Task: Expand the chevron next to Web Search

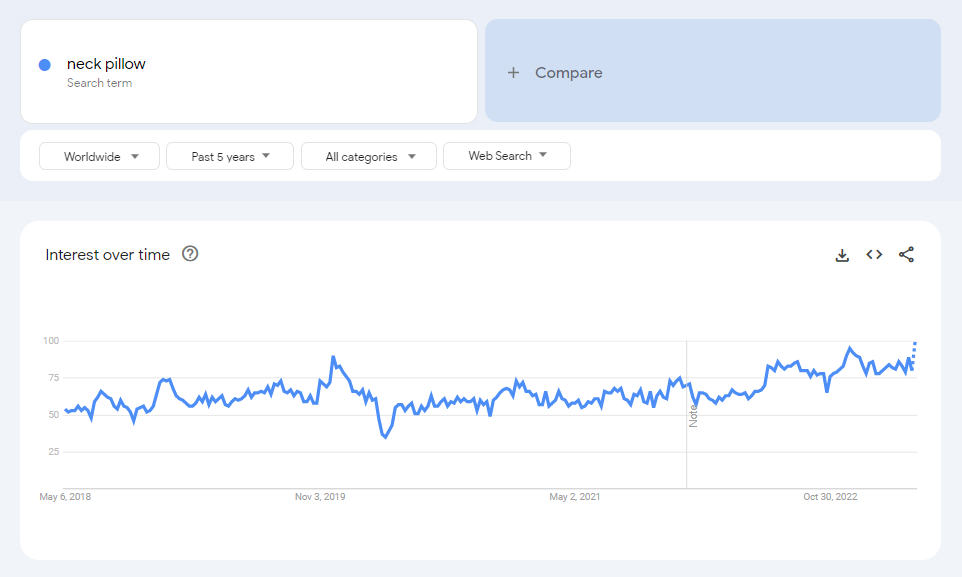Action: pyautogui.click(x=542, y=156)
